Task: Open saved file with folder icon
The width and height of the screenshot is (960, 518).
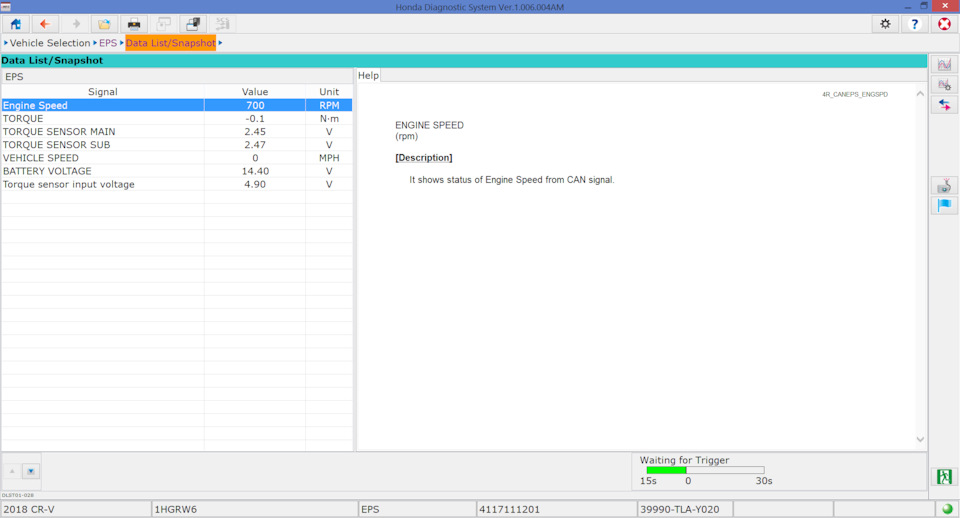Action: 104,24
